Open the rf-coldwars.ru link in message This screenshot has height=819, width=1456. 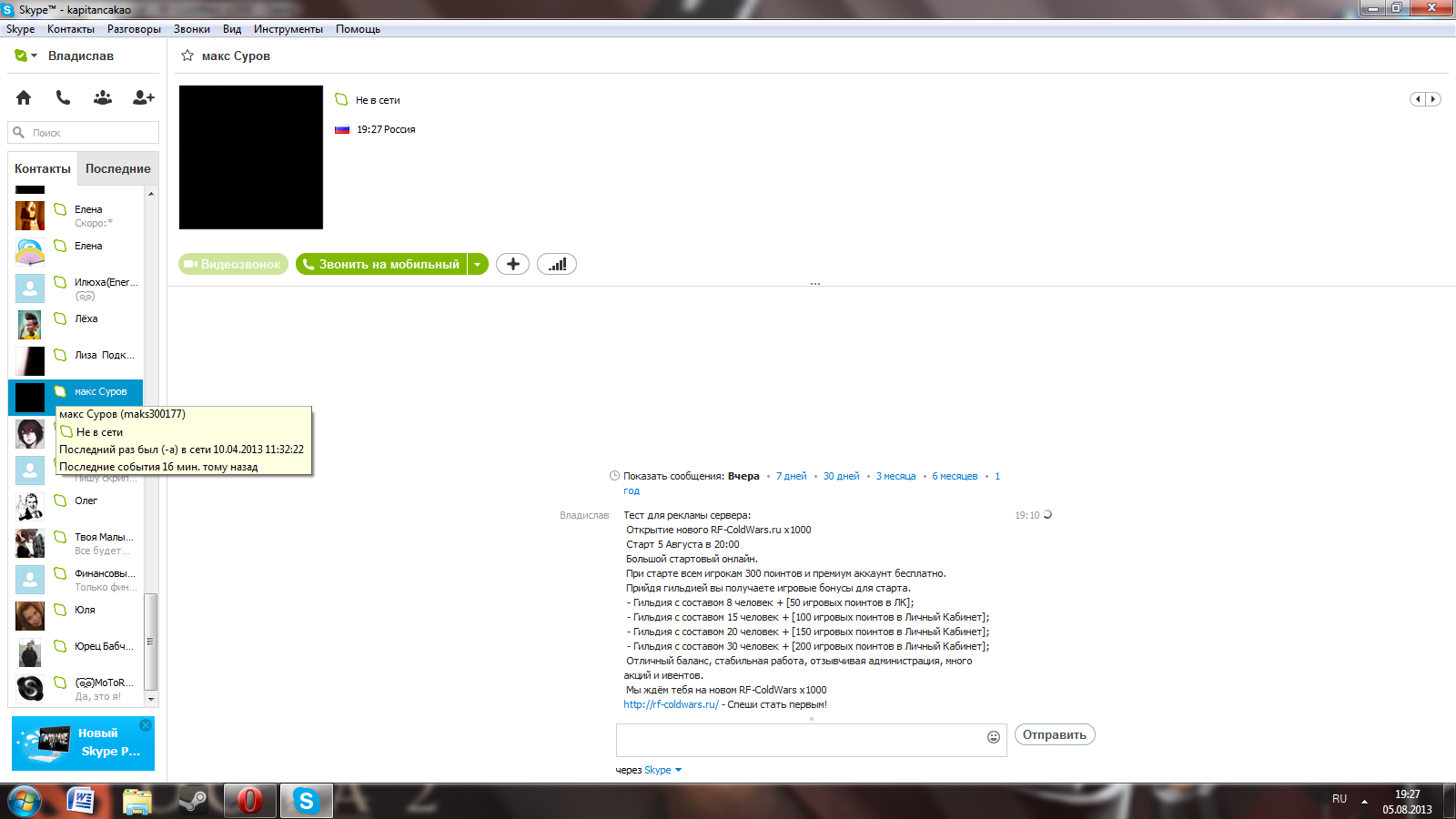click(671, 704)
